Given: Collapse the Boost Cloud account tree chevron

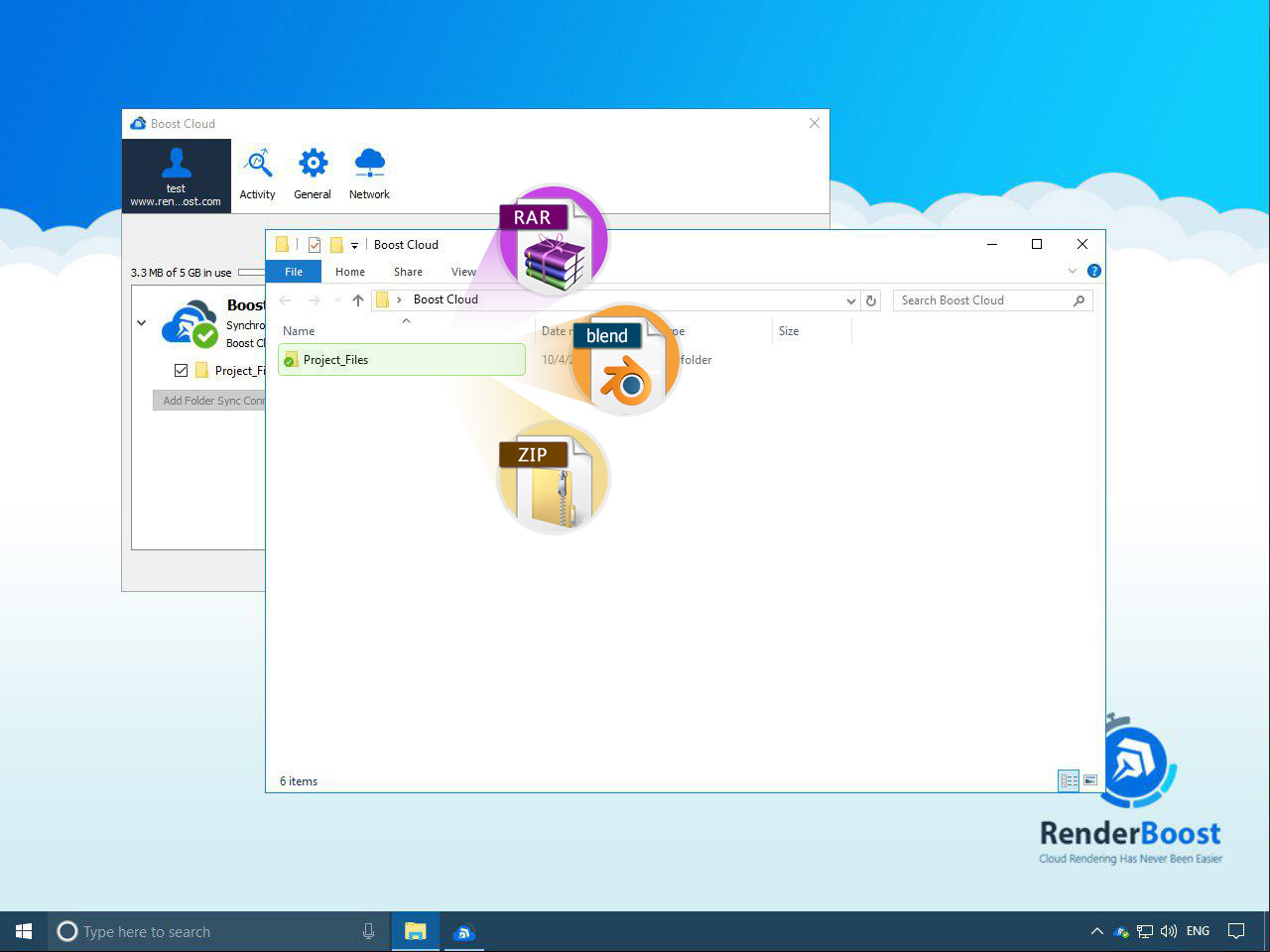Looking at the screenshot, I should pos(142,323).
